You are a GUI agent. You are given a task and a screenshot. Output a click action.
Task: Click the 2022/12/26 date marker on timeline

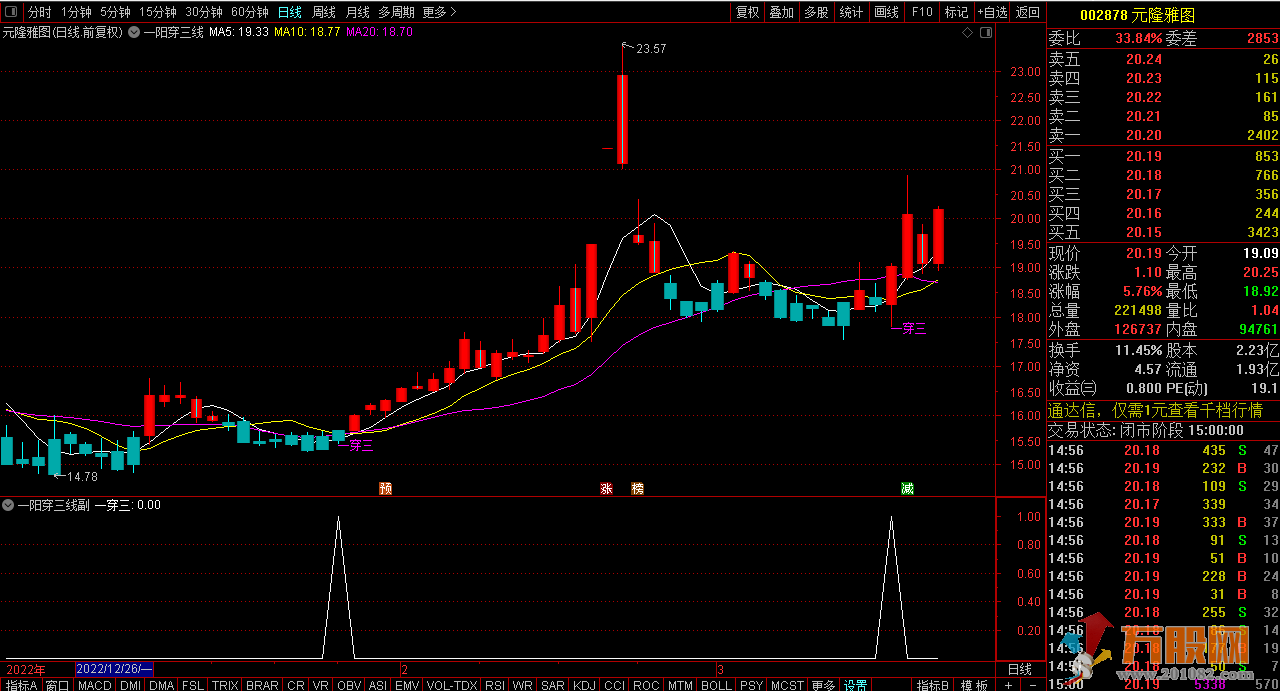pyautogui.click(x=113, y=668)
